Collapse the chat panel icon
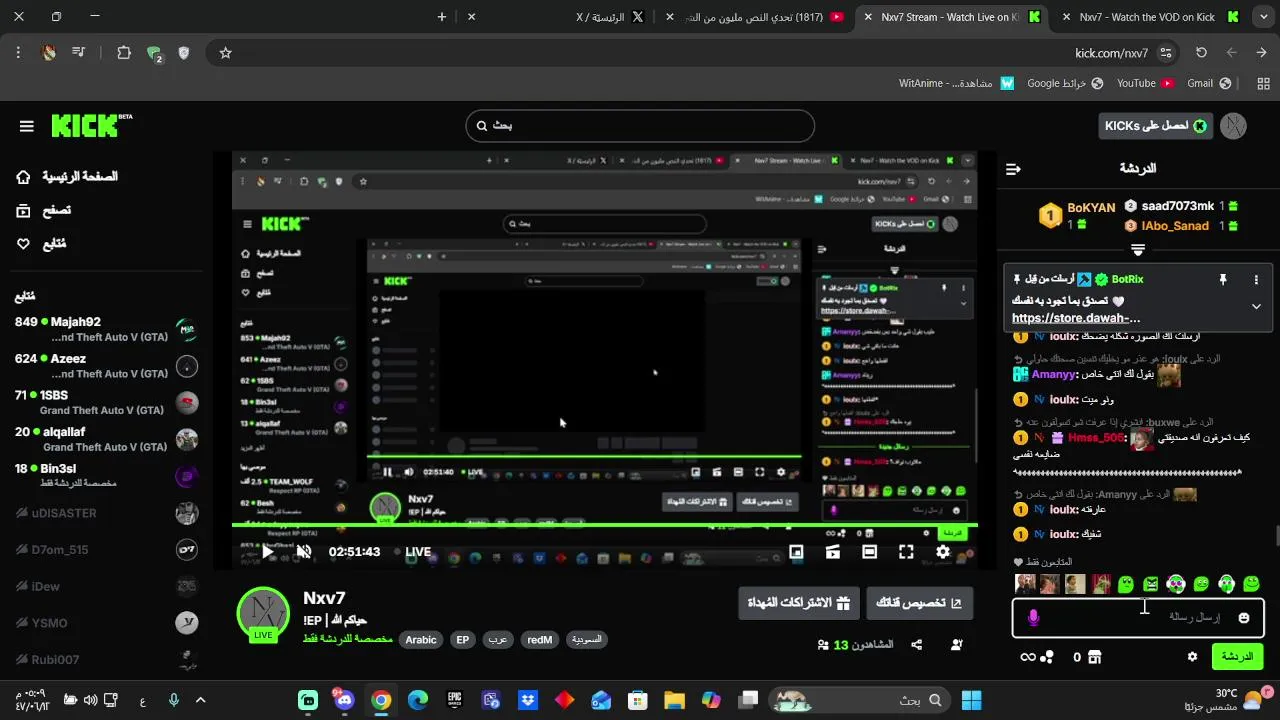1280x720 pixels. [x=1013, y=169]
